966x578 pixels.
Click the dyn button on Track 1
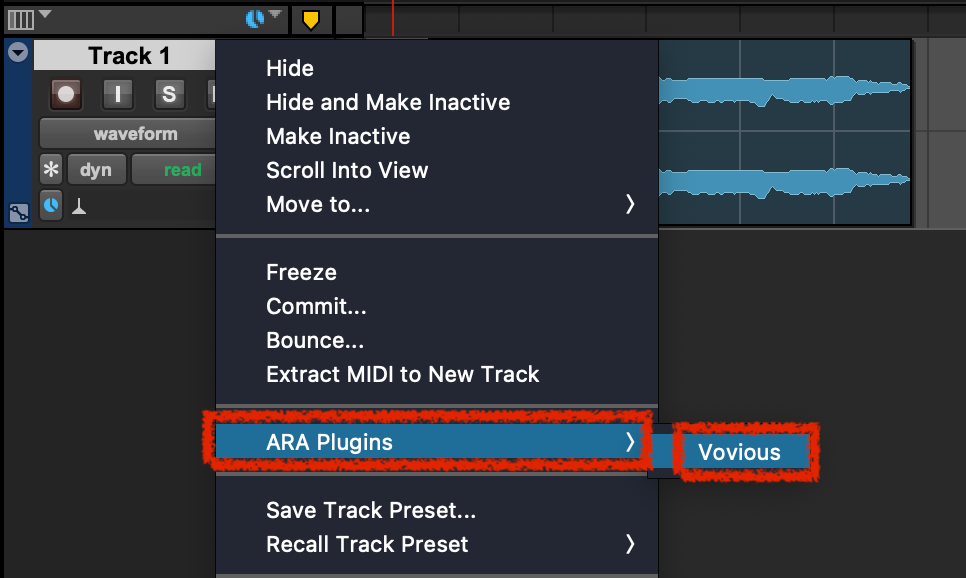[x=96, y=170]
